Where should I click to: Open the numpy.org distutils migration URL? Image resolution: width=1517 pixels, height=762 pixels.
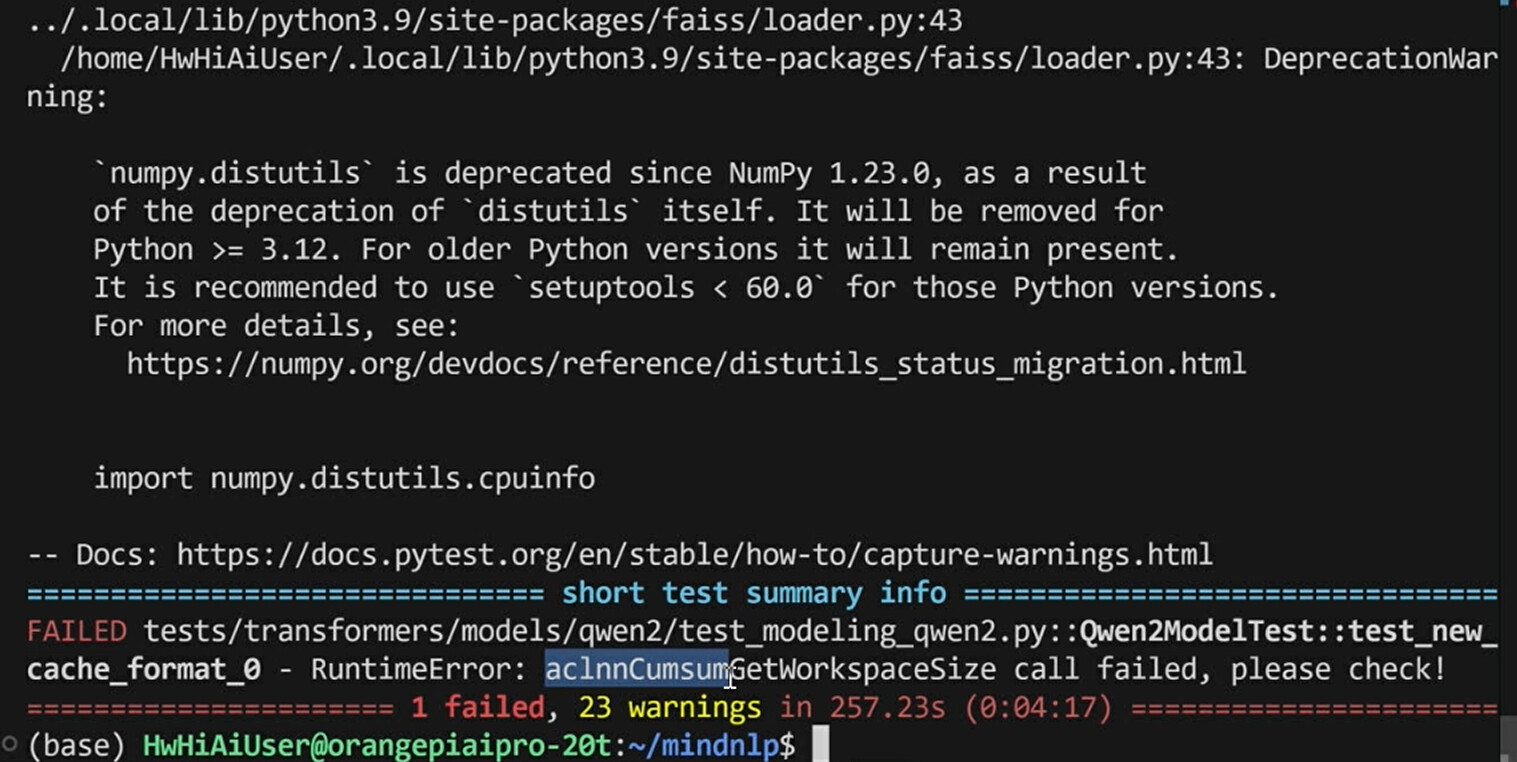coord(686,363)
